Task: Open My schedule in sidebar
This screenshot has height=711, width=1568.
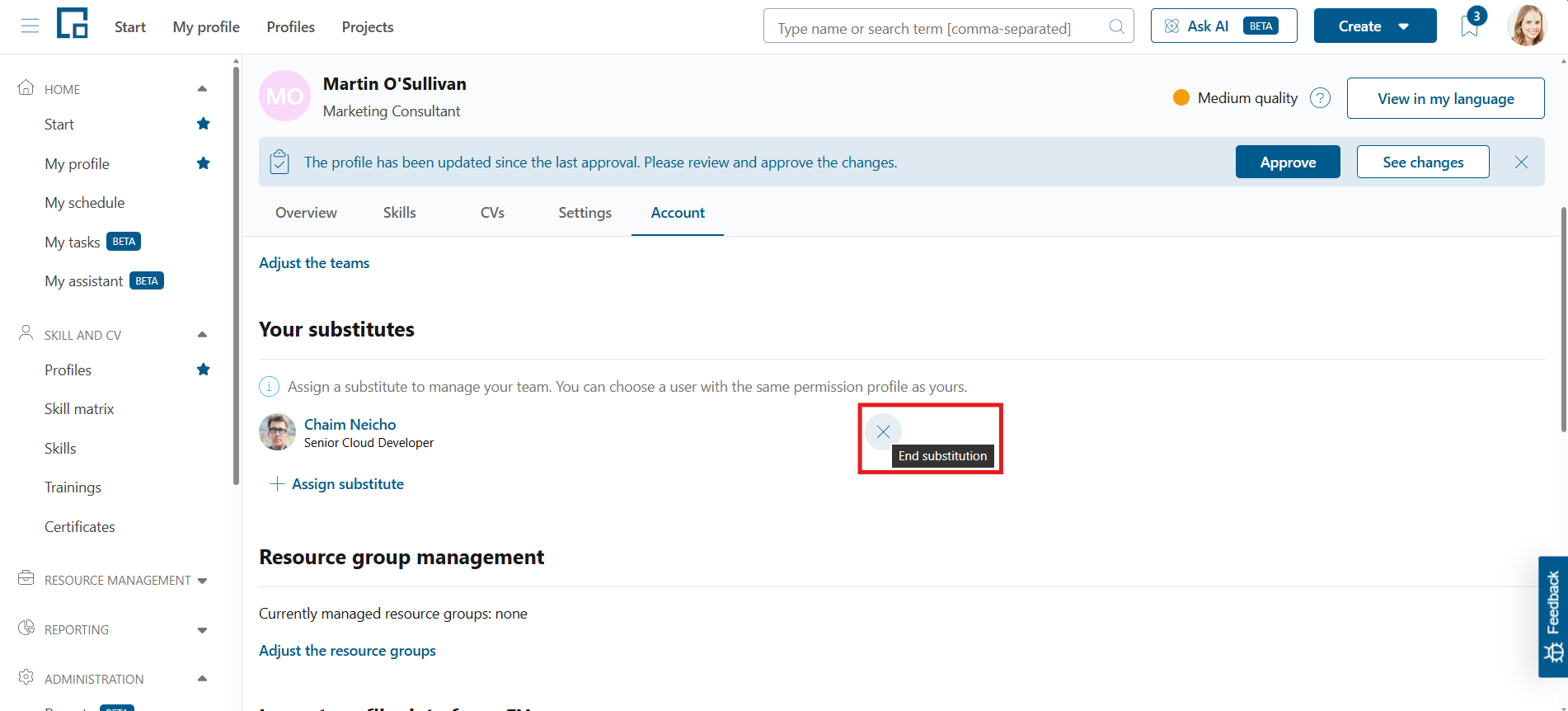Action: 85,203
